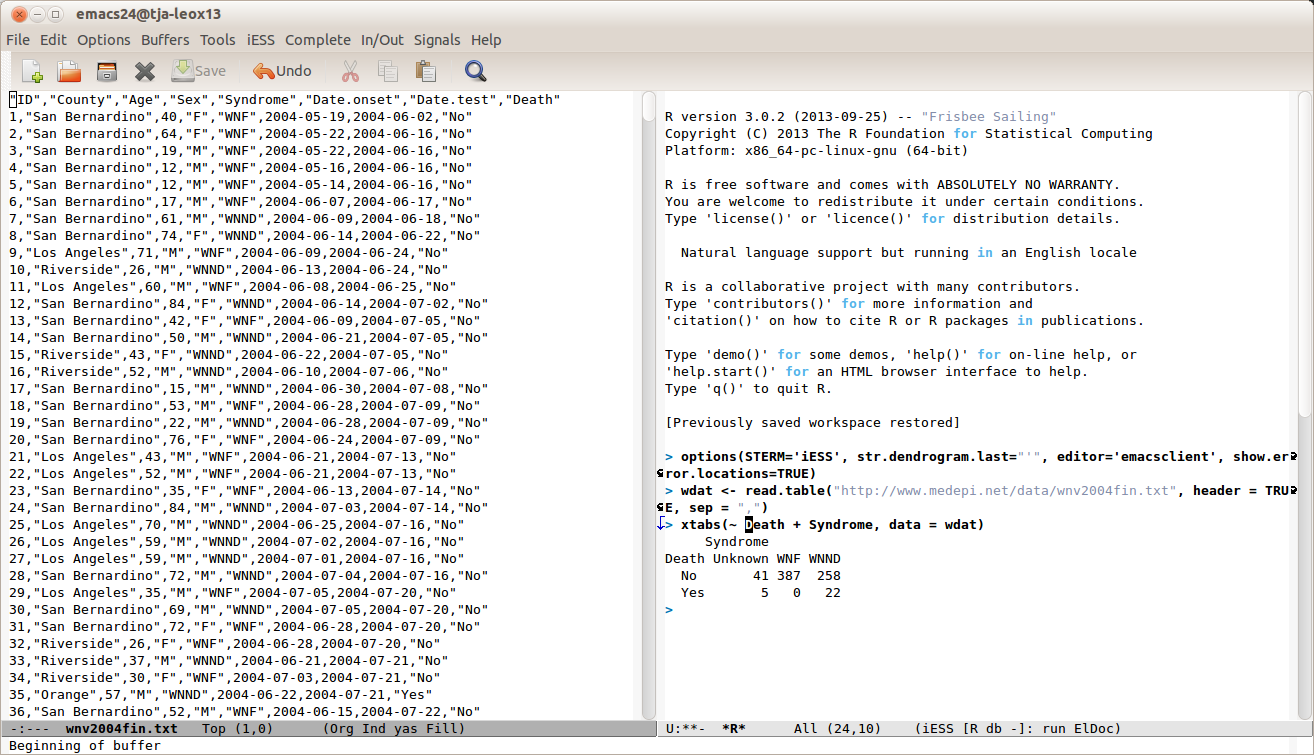Click the New file toolbar icon
The image size is (1314, 755).
click(32, 71)
